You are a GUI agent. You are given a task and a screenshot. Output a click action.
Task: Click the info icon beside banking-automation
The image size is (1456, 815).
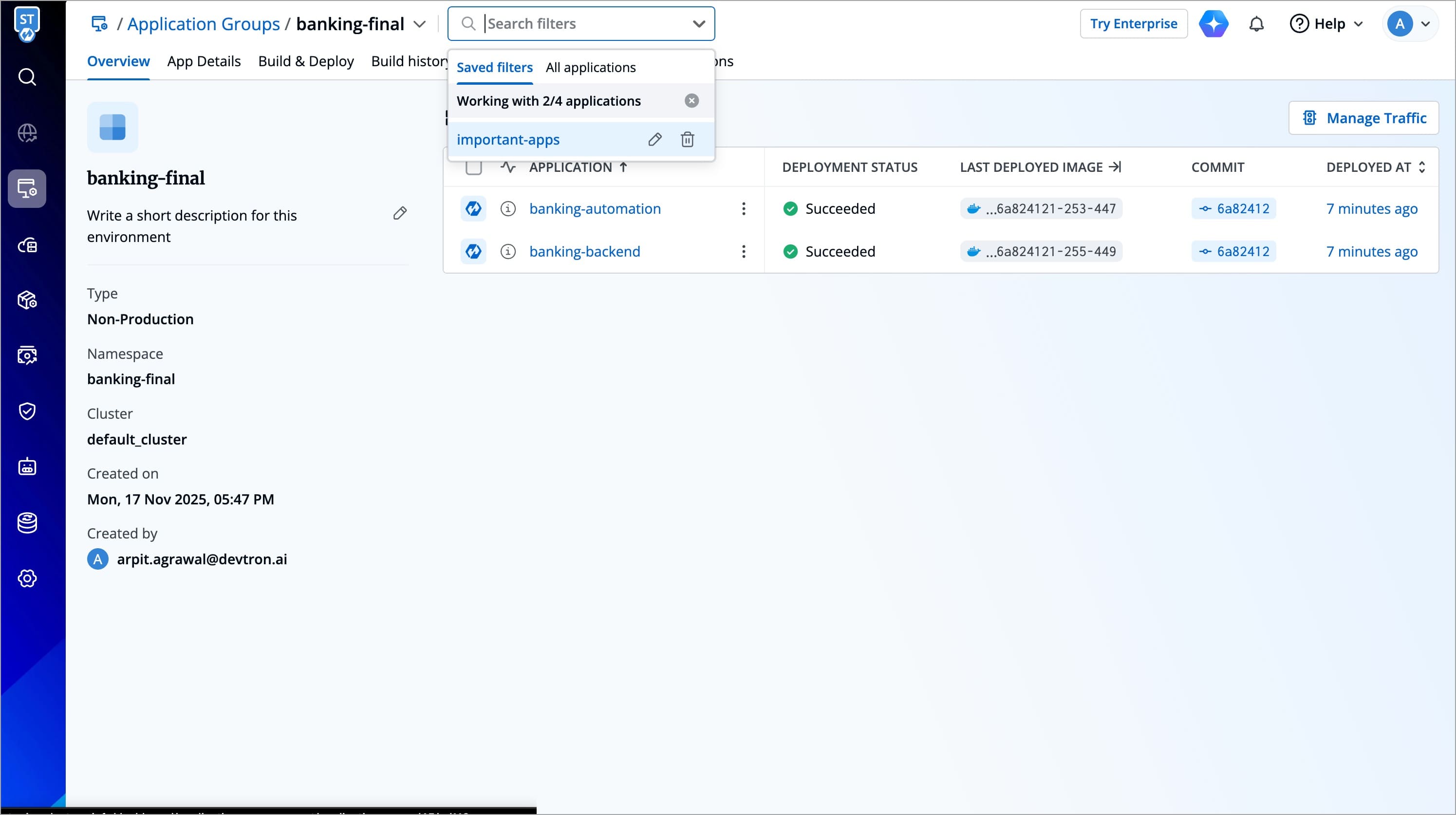(507, 208)
